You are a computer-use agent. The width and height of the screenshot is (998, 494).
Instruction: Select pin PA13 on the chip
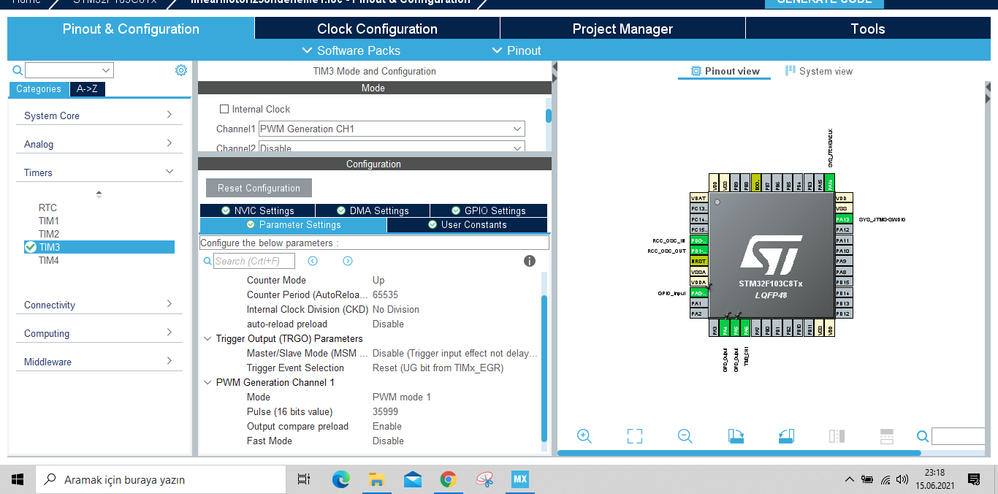[843, 219]
